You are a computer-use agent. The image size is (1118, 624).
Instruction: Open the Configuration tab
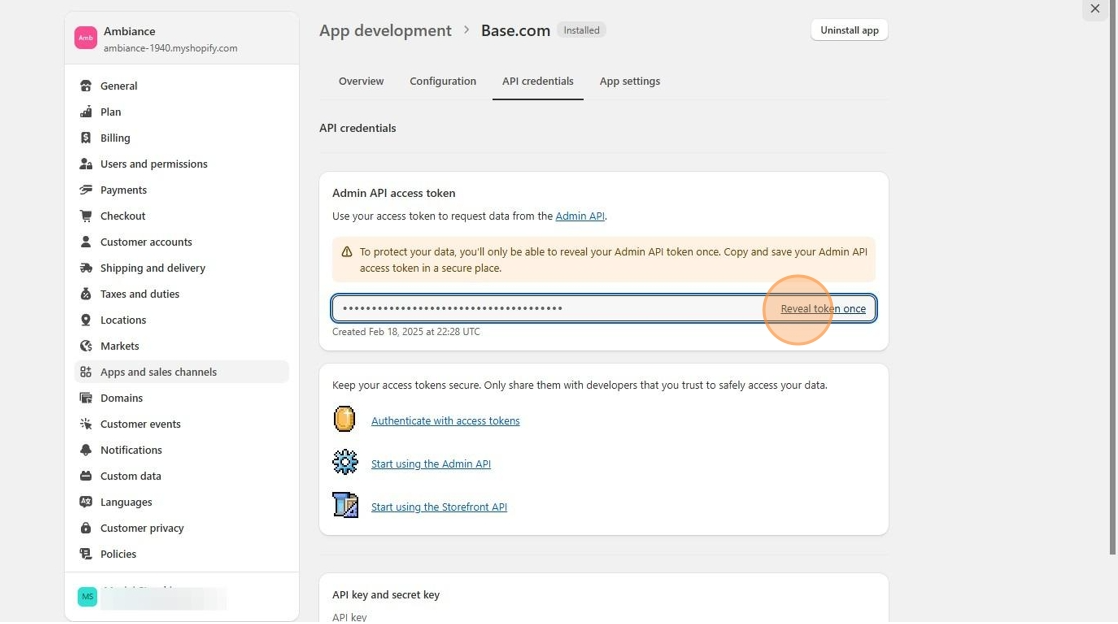point(443,81)
